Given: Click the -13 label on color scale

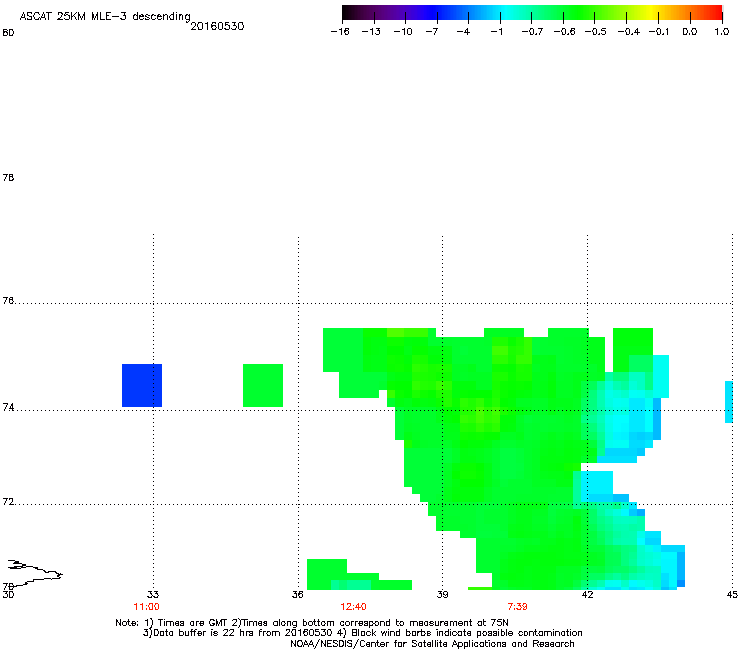Looking at the screenshot, I should point(371,32).
